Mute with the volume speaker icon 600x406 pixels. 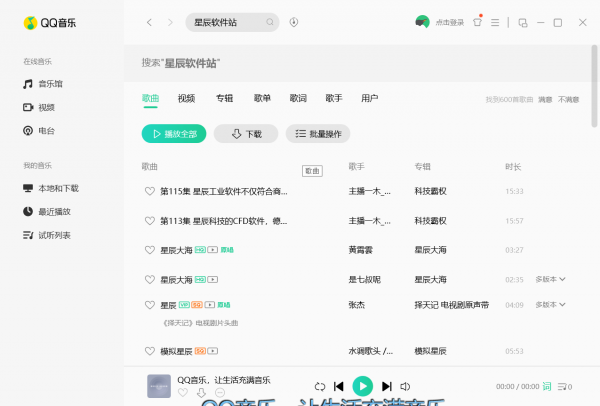coord(405,387)
